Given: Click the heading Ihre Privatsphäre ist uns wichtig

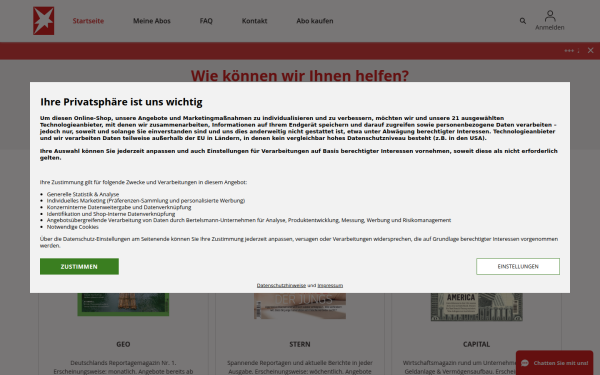Looking at the screenshot, I should point(121,102).
